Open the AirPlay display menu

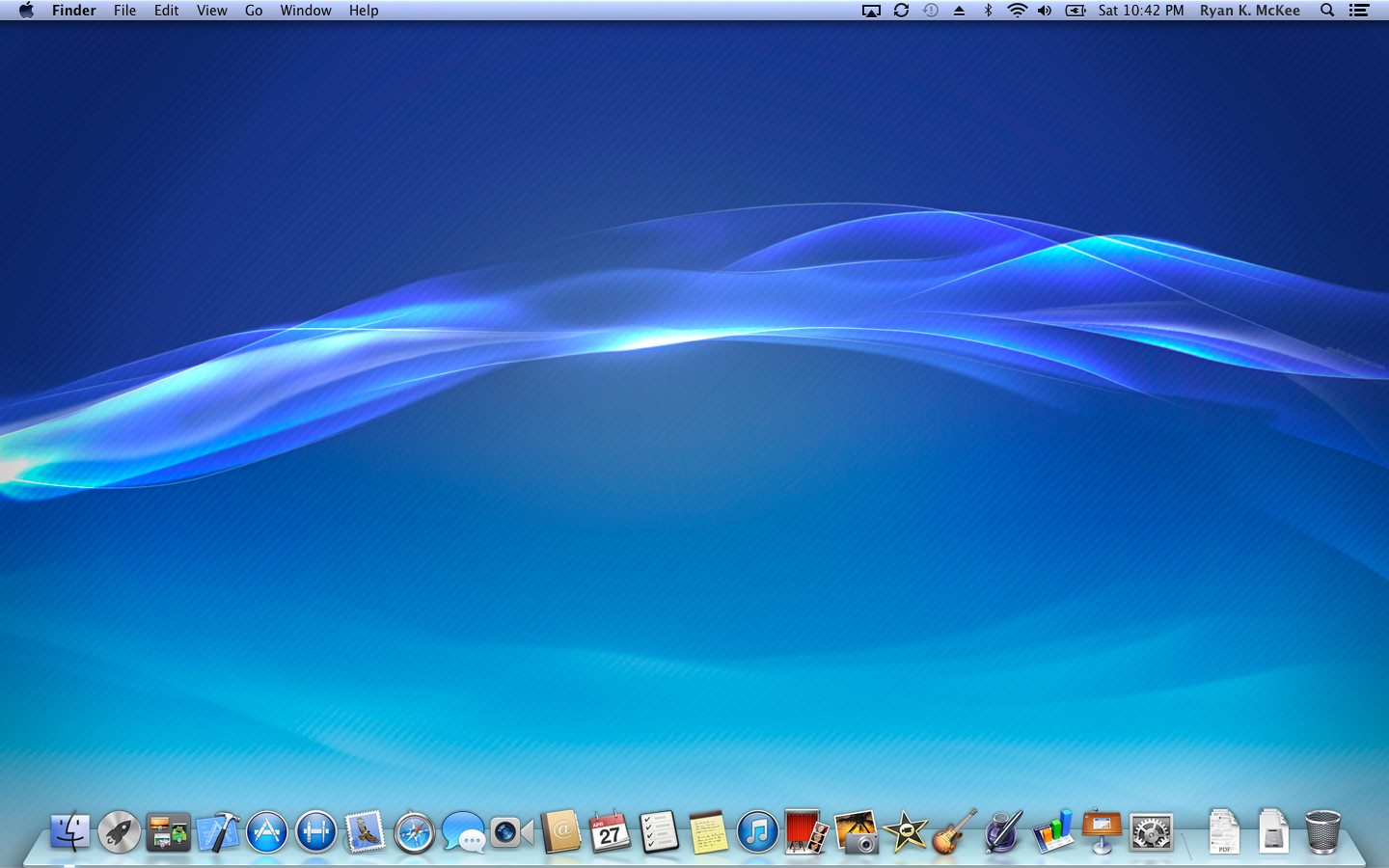(871, 11)
